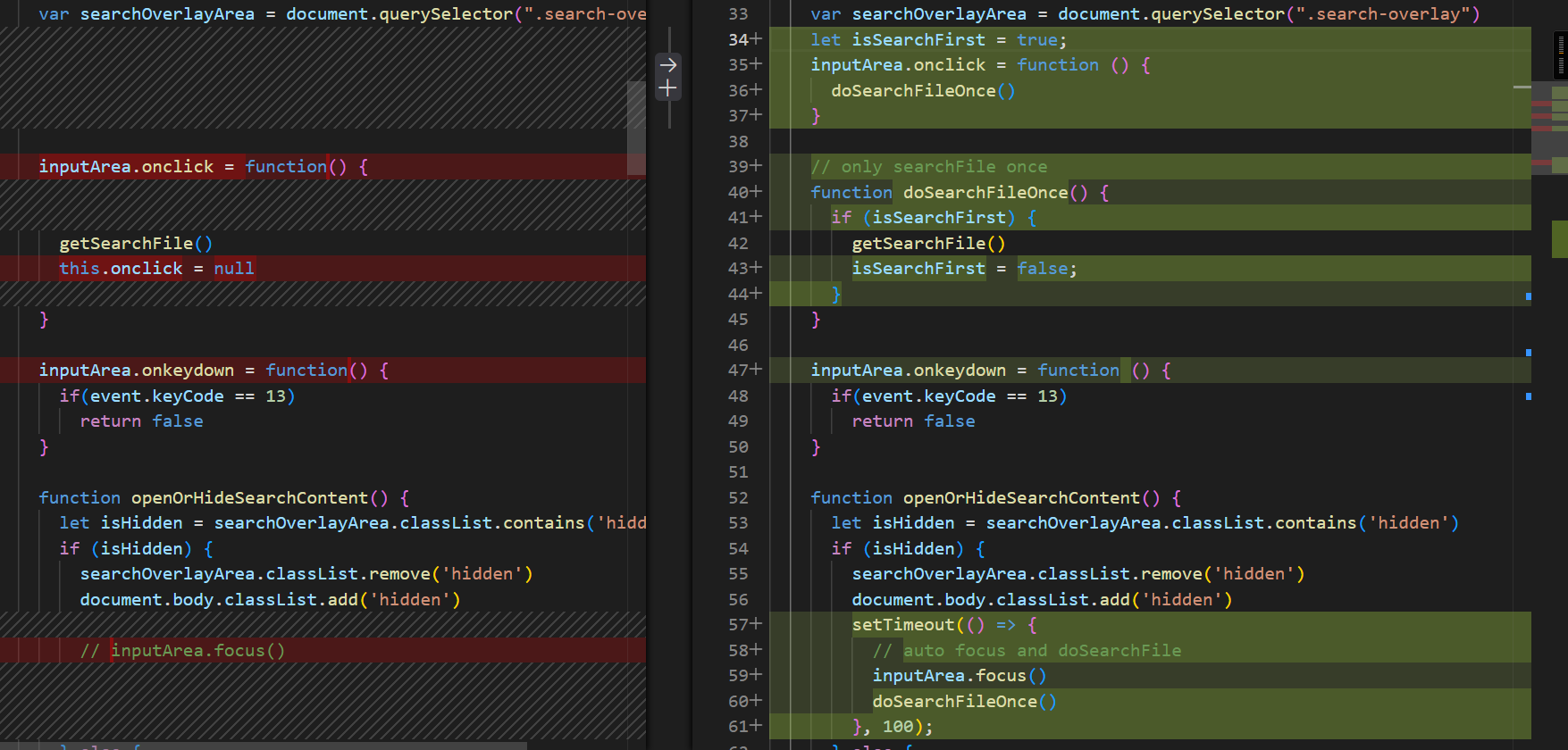Click the minimap thumbnail at top right
Viewport: 1568px width, 750px height.
1561,56
